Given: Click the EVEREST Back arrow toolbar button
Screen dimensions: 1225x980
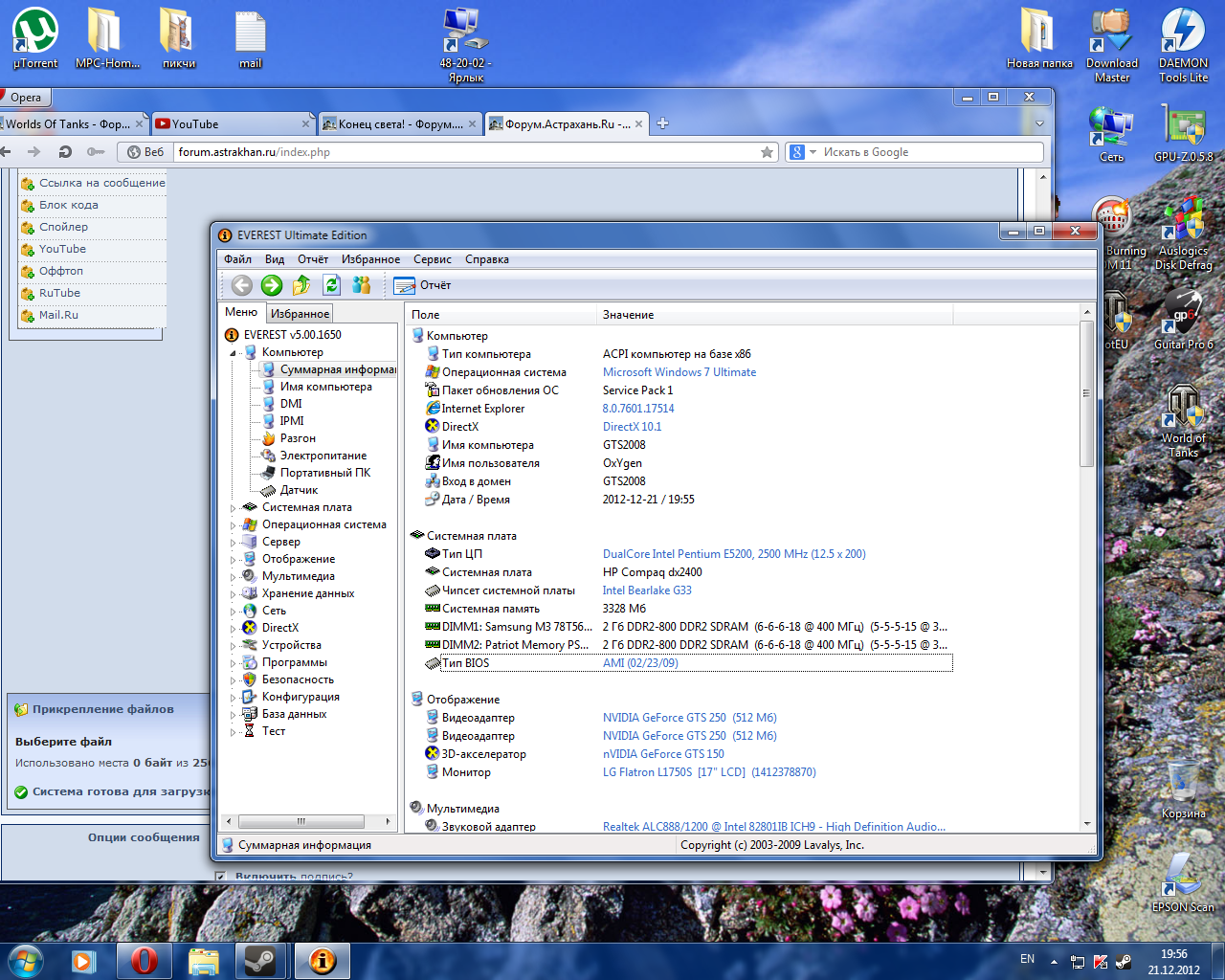Looking at the screenshot, I should point(242,285).
